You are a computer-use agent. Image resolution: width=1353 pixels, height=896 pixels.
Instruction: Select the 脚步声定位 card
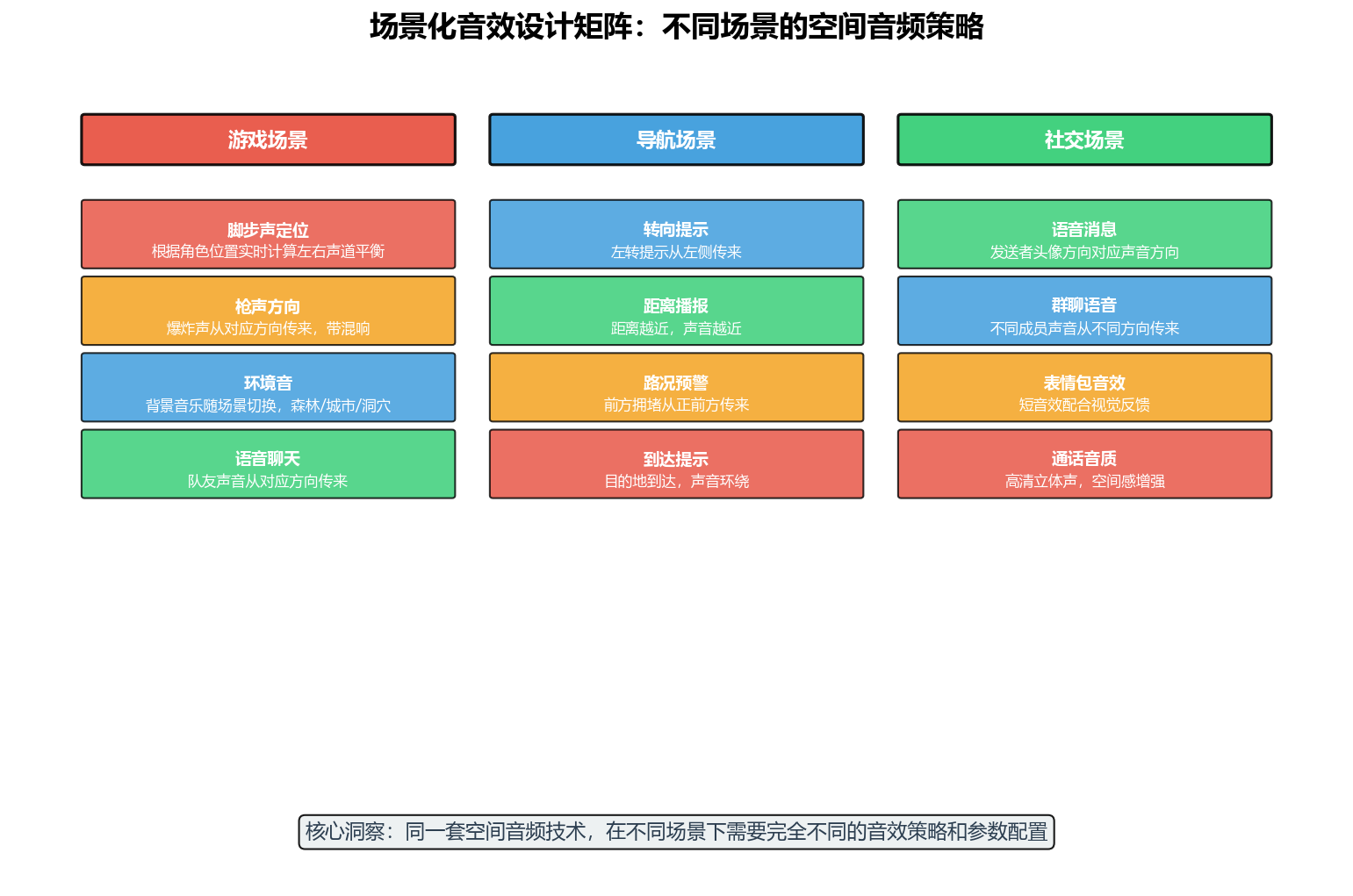268,234
